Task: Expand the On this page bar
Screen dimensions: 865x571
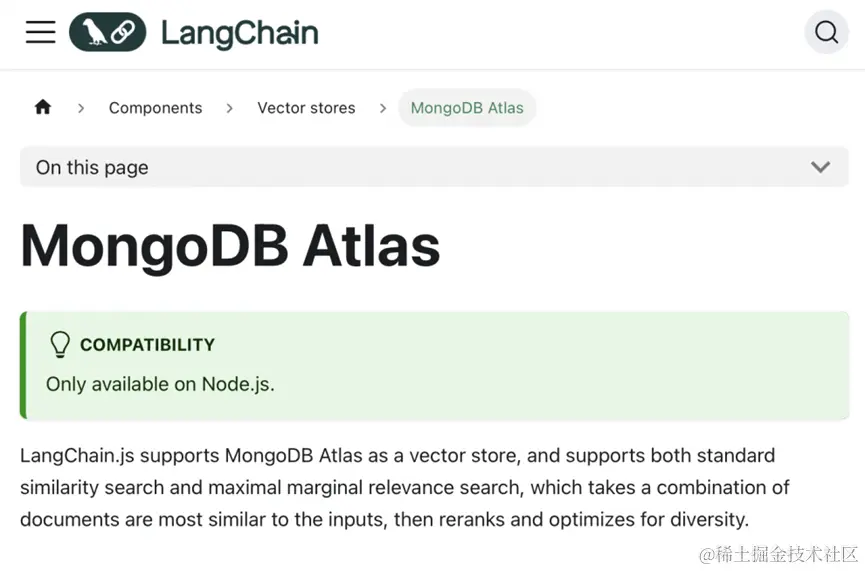Action: click(x=434, y=167)
